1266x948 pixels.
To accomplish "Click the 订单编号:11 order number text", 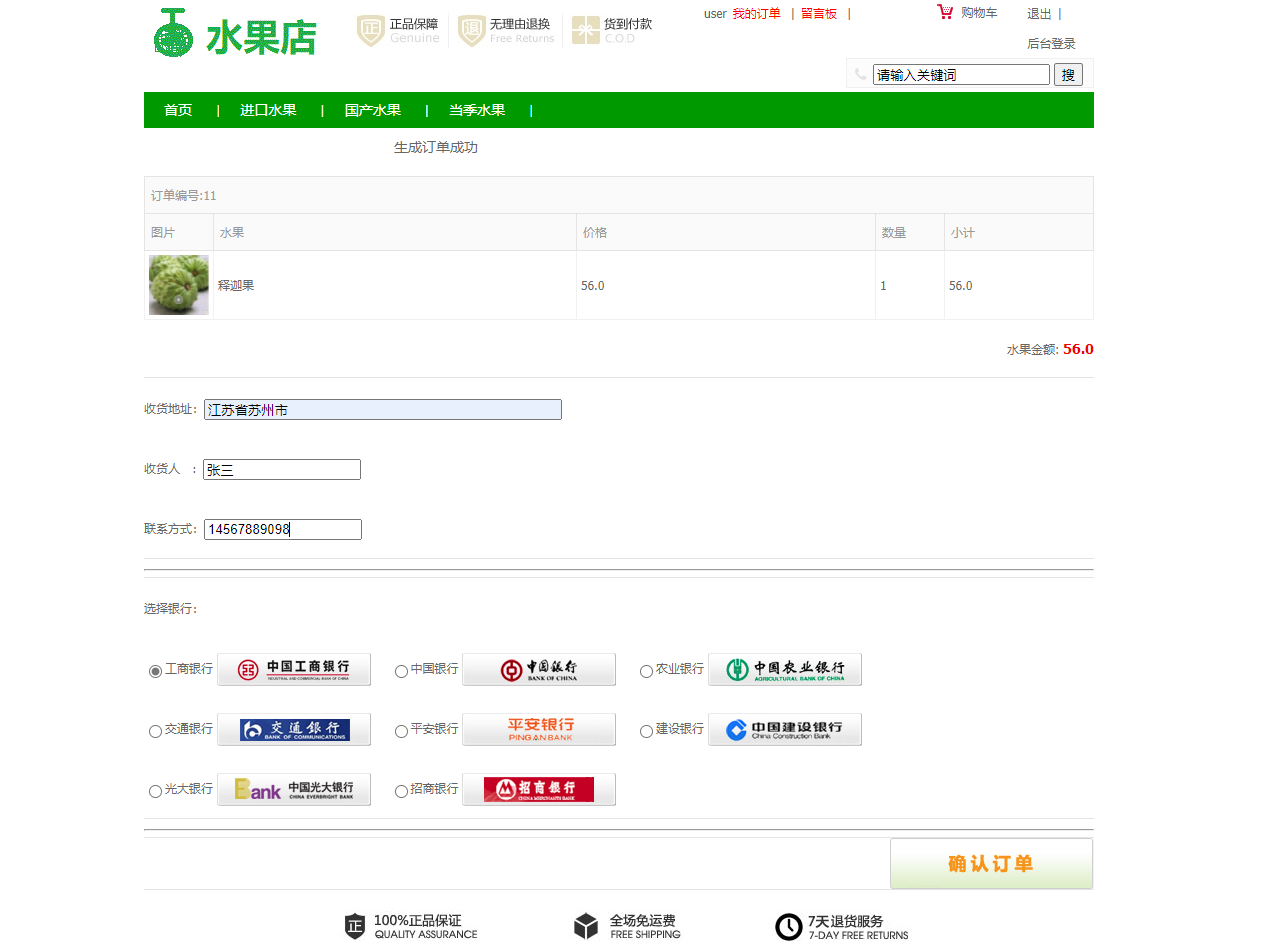I will (184, 195).
